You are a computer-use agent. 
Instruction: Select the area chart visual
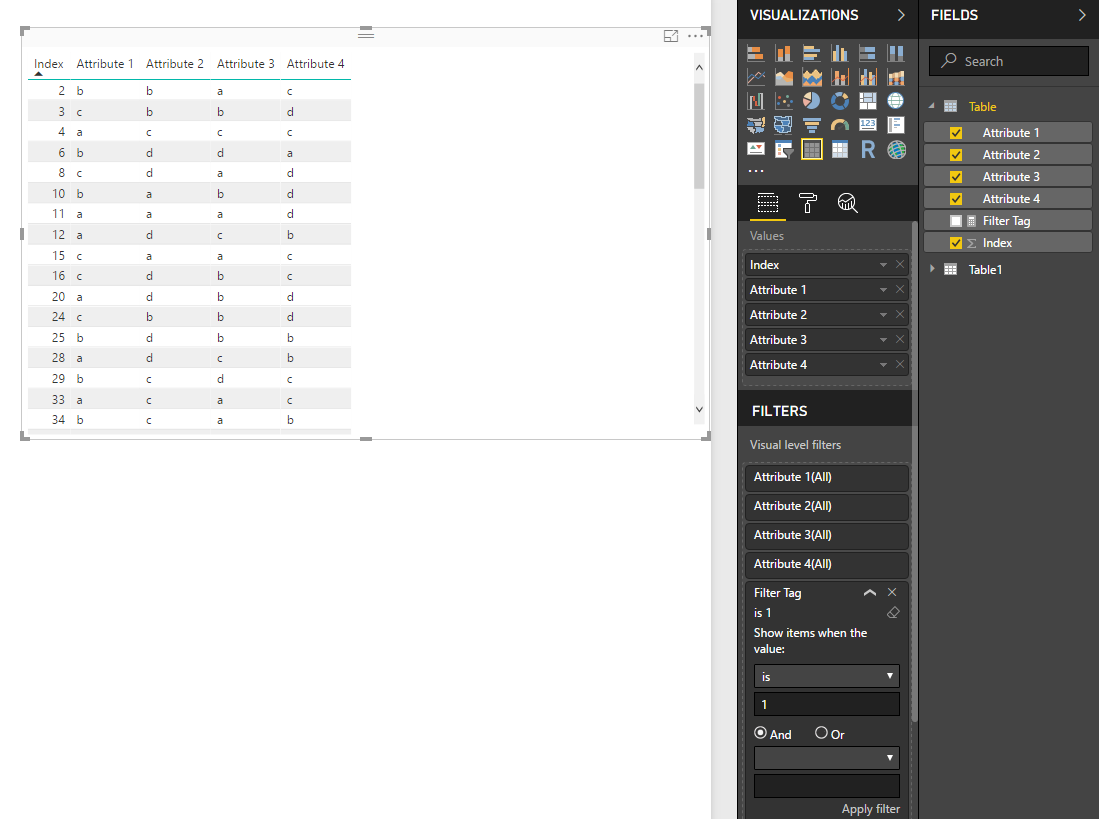click(x=784, y=77)
